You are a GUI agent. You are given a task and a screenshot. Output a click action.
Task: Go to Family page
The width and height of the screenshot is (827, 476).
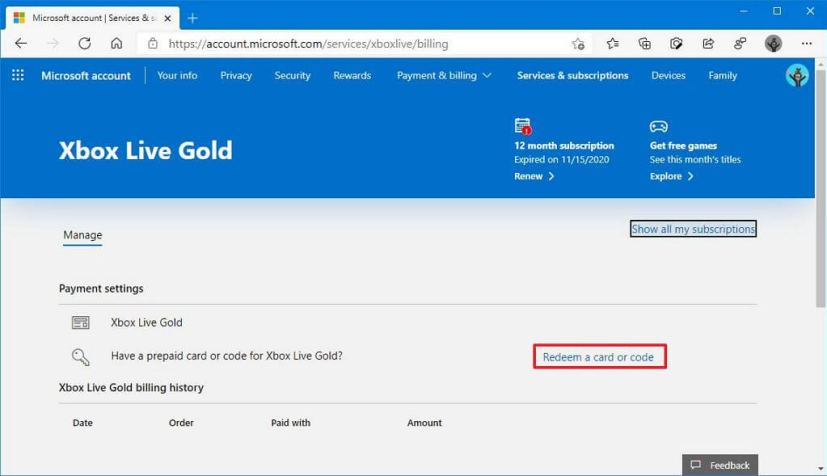[723, 75]
